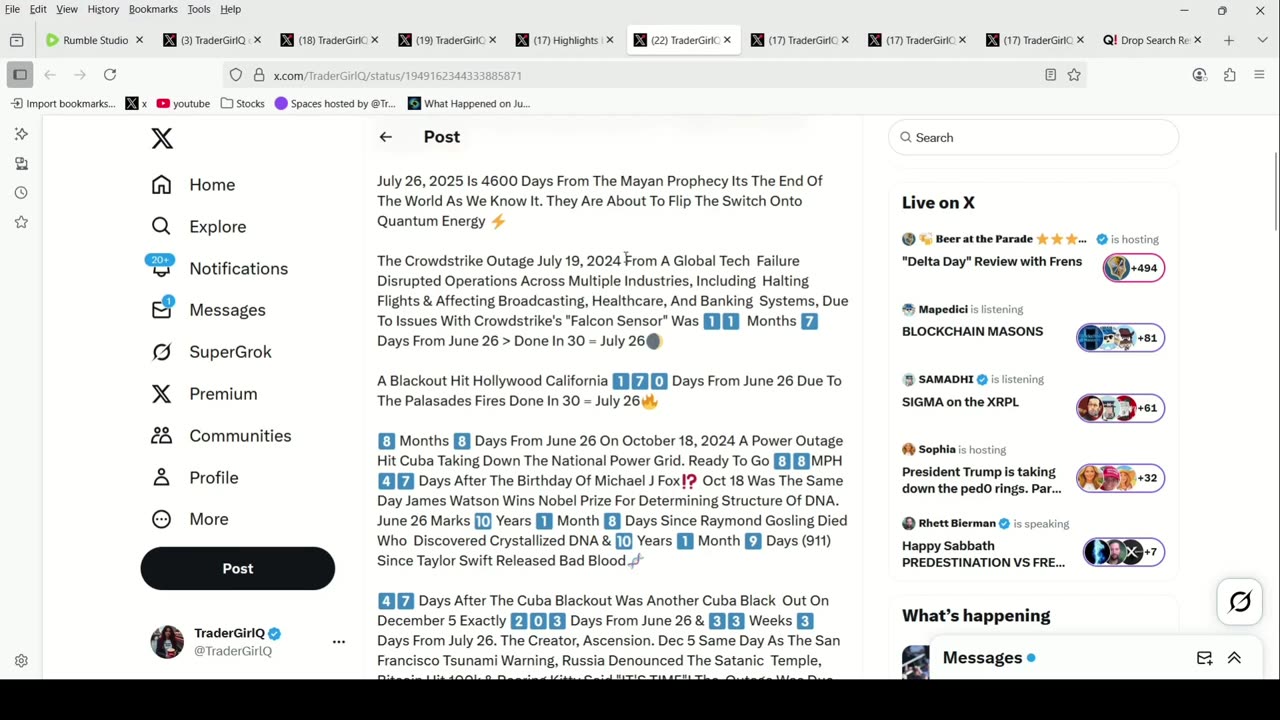Open TraderGirlQ account menu dots
Screen dimensions: 1280x720
tap(339, 642)
